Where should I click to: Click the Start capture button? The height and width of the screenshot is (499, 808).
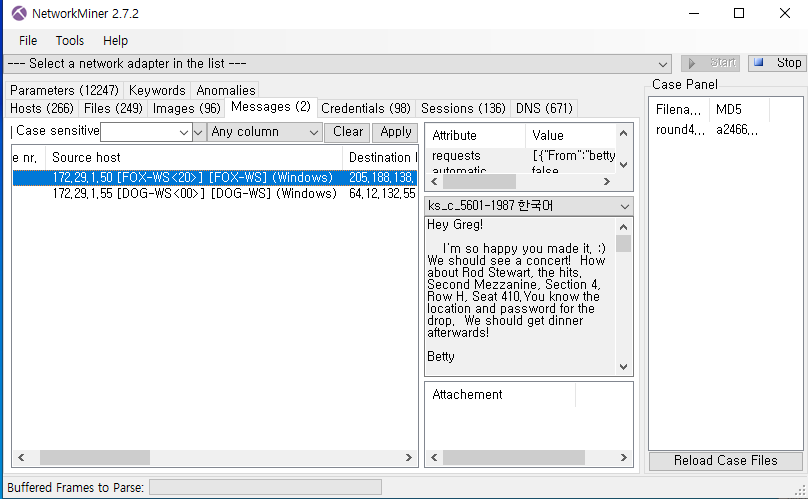pos(710,63)
